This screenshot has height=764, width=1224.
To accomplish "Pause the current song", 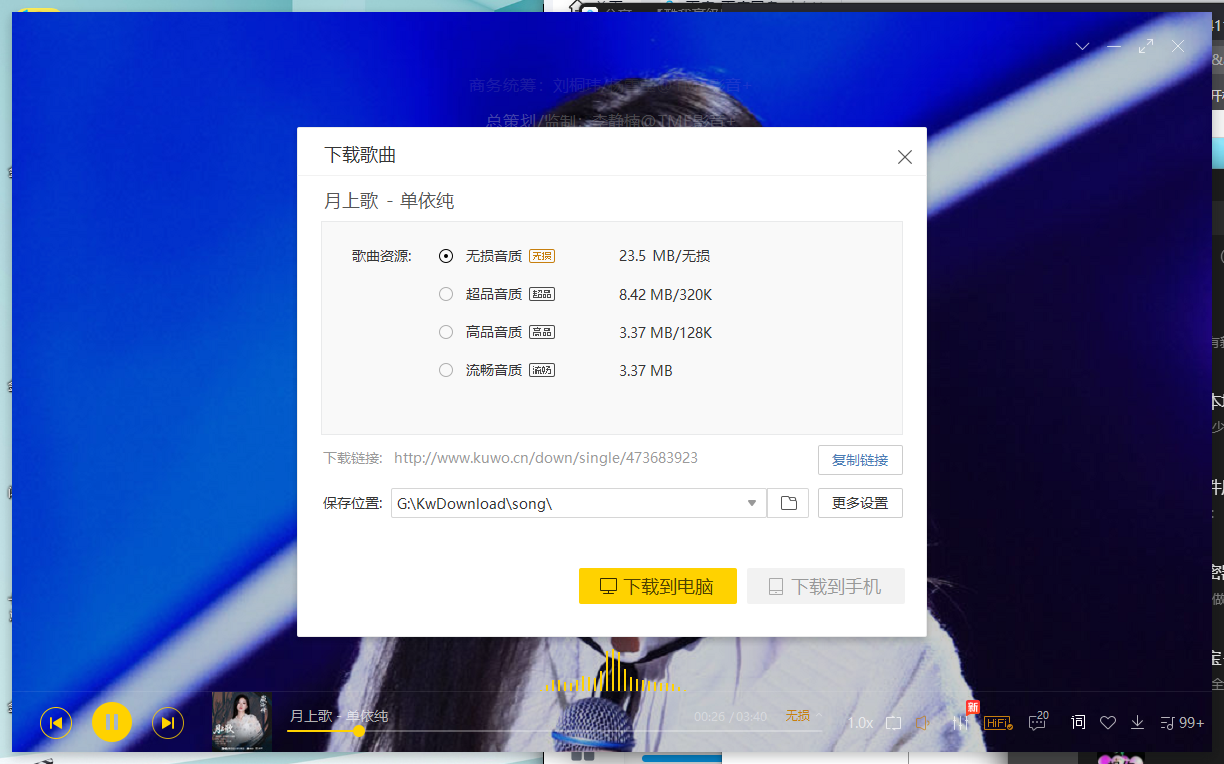I will click(112, 722).
